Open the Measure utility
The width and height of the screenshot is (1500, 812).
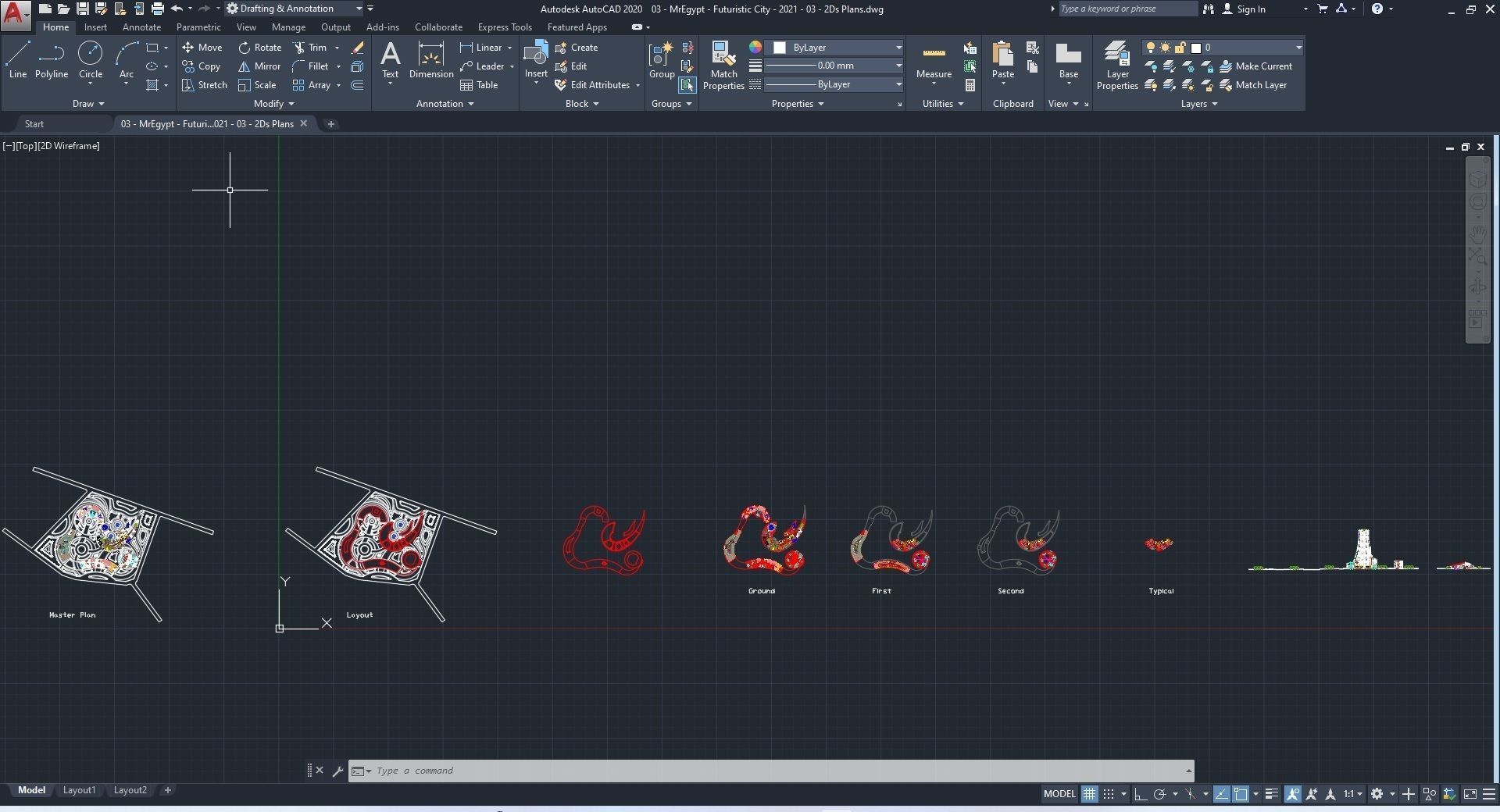(x=934, y=61)
